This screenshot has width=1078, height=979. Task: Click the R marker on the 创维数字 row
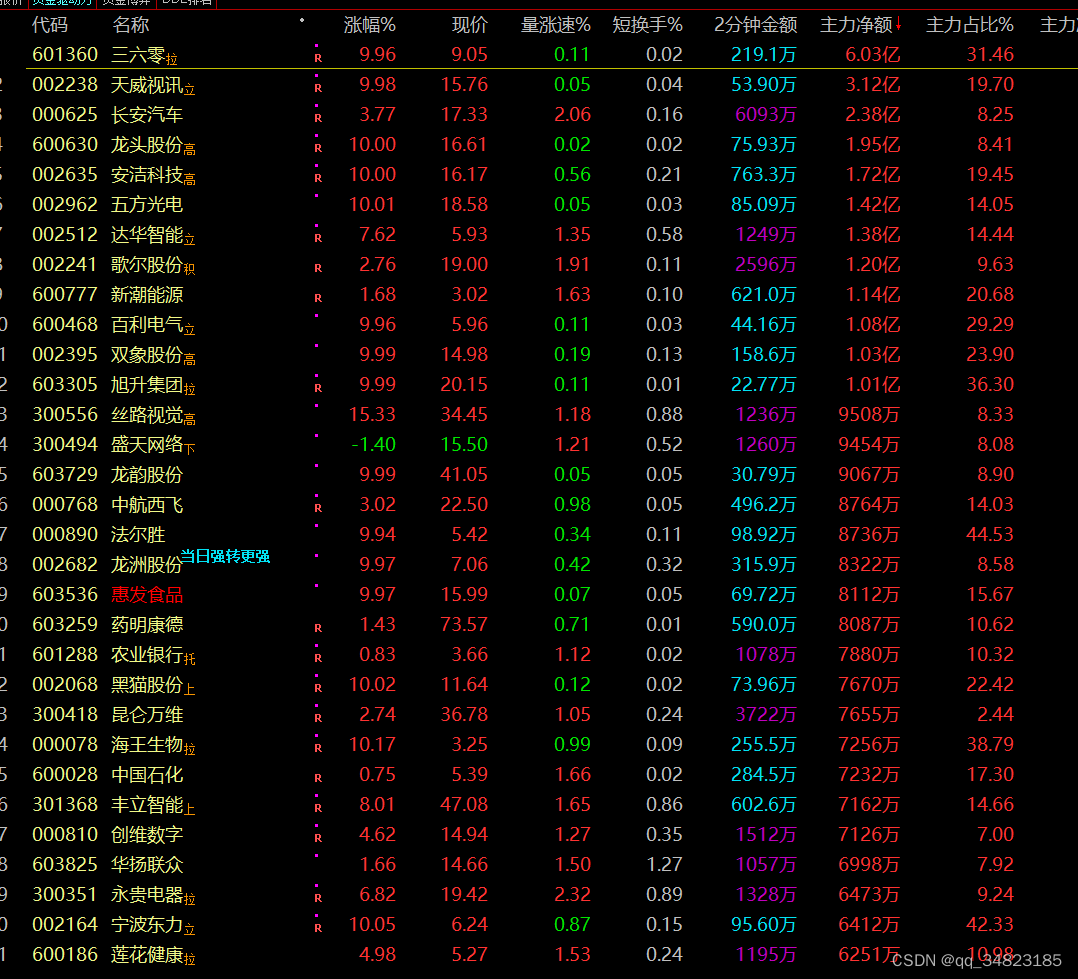pos(318,838)
